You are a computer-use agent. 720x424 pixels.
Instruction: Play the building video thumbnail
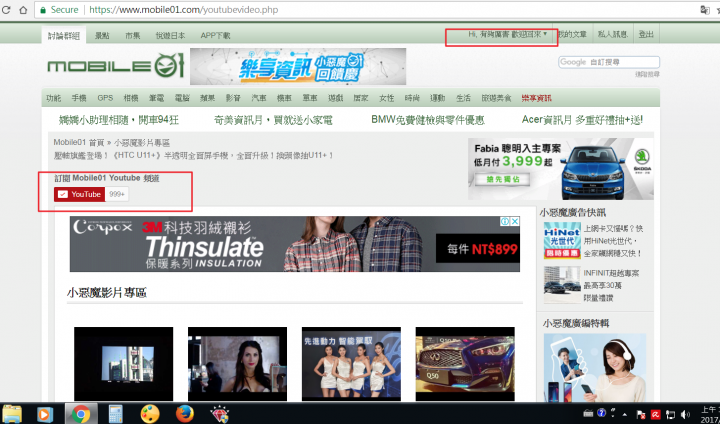coord(124,364)
